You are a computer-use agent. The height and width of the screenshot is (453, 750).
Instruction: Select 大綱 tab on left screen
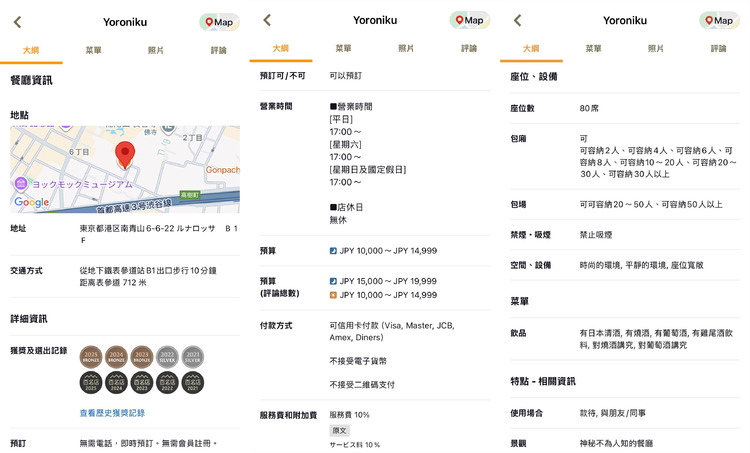pos(31,50)
